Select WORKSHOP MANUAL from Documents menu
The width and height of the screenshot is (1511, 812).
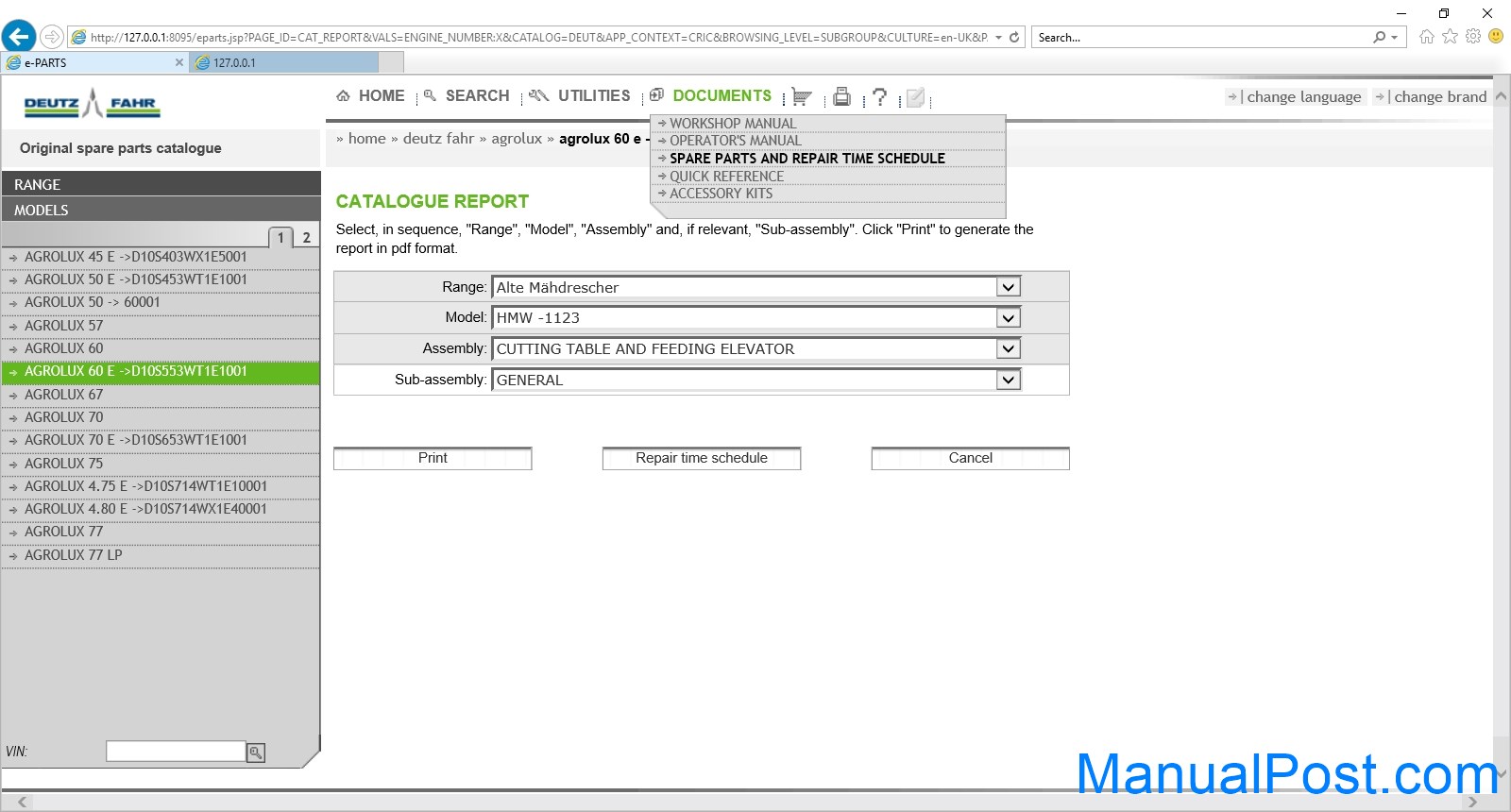pyautogui.click(x=733, y=124)
